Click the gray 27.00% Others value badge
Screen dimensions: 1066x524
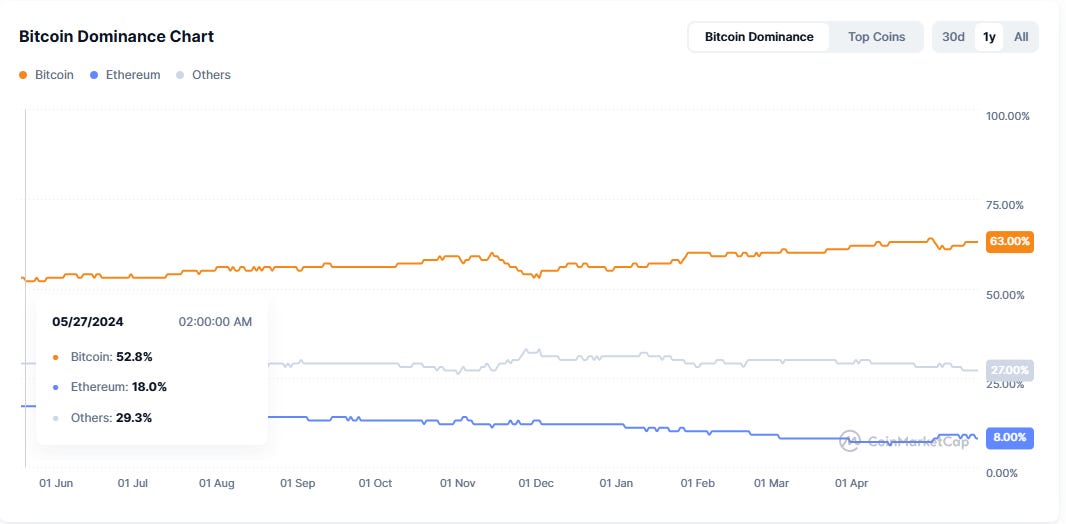click(x=1010, y=370)
